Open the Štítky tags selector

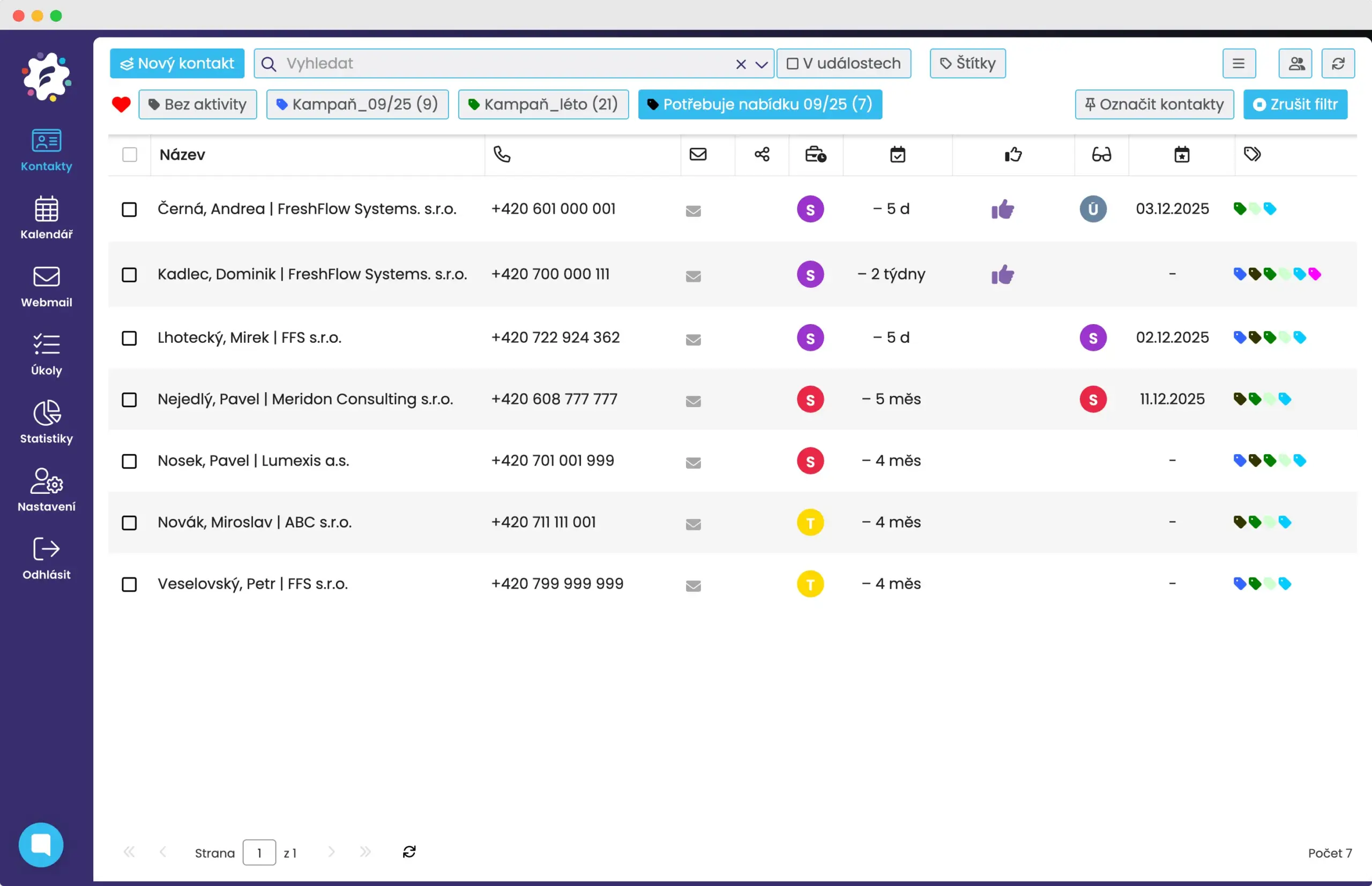pos(967,63)
